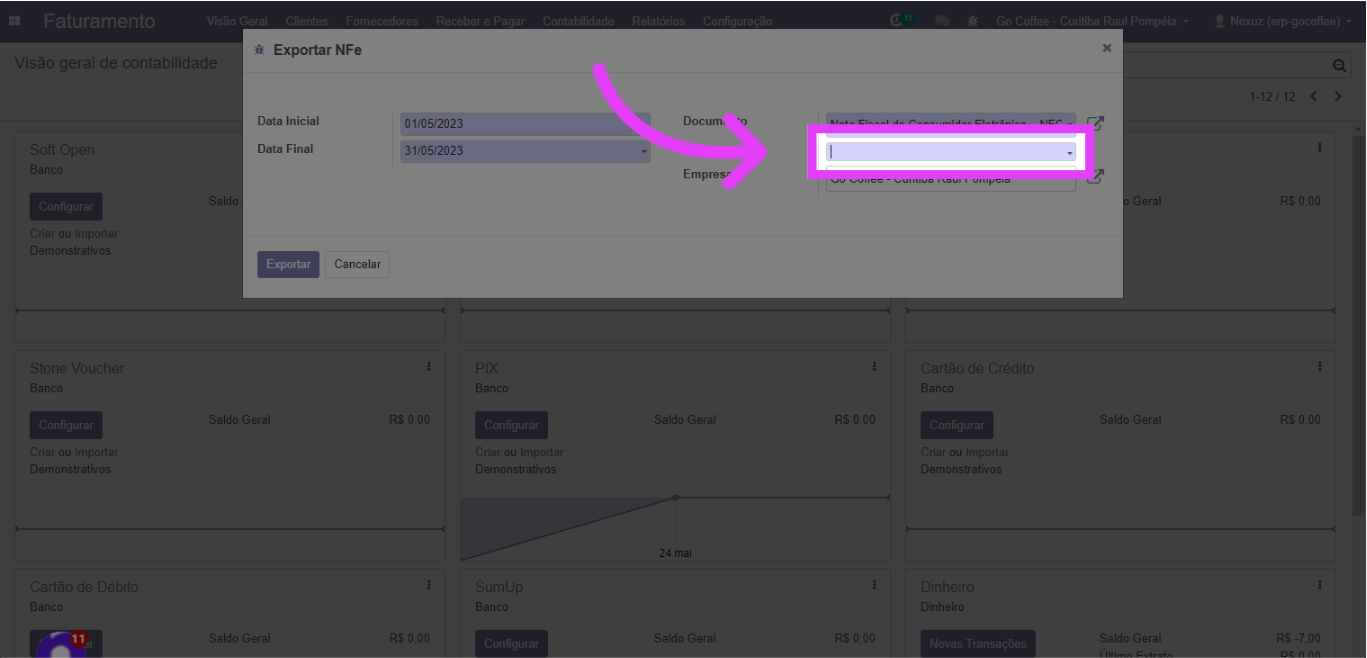Open the Data Final date dropdown
The image size is (1367, 658).
click(x=644, y=151)
